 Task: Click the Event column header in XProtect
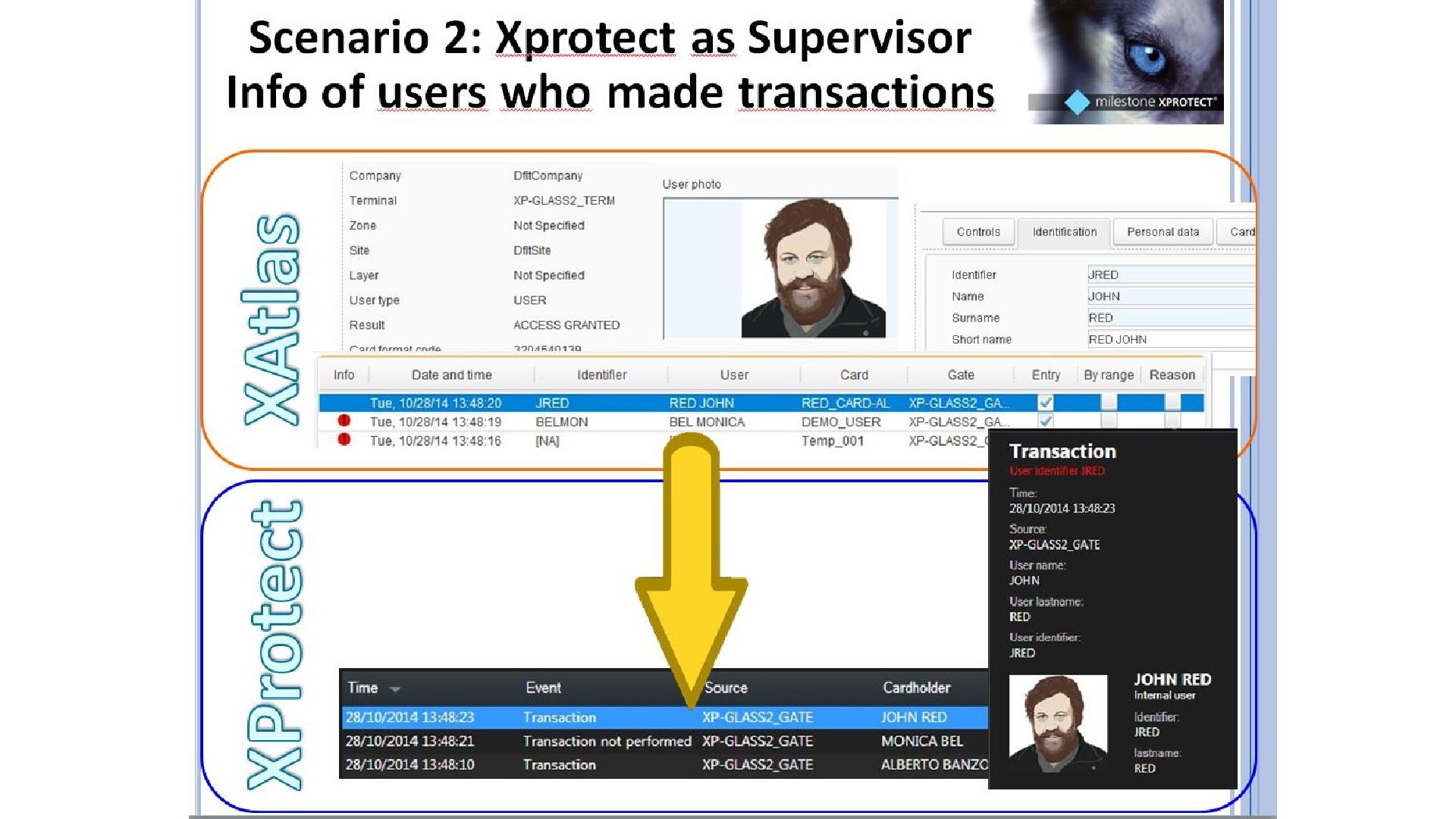543,688
